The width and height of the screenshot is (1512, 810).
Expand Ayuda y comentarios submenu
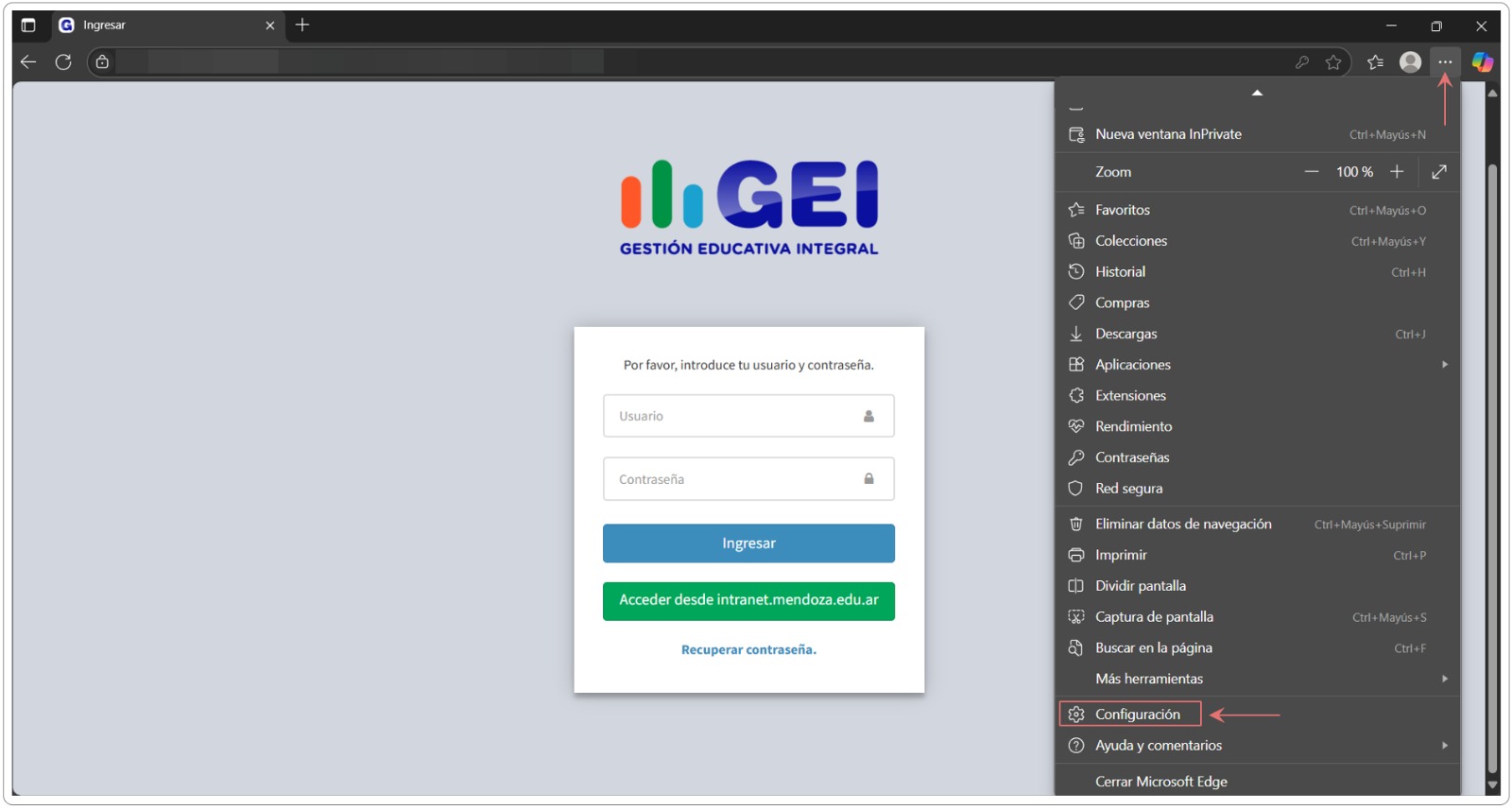1257,746
